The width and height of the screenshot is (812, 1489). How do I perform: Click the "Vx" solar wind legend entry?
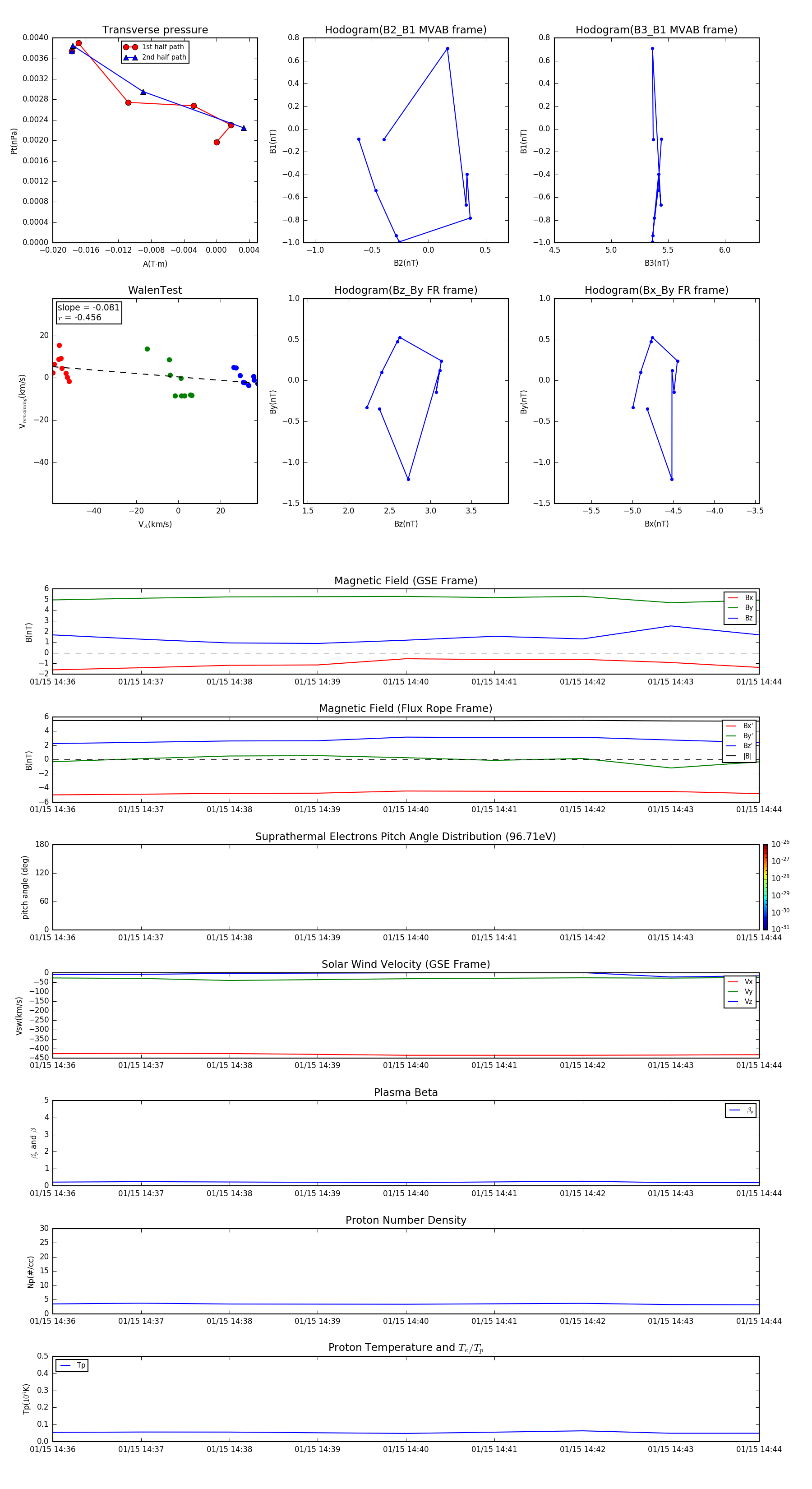pos(740,982)
